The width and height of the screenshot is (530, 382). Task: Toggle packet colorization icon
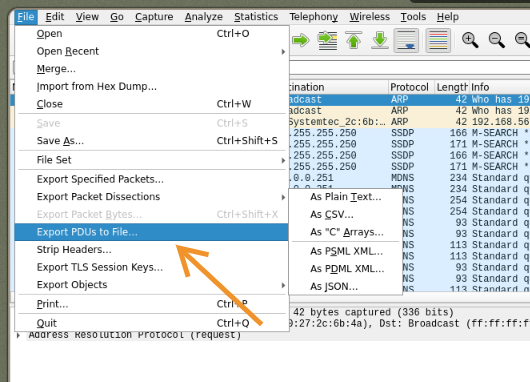tap(438, 41)
